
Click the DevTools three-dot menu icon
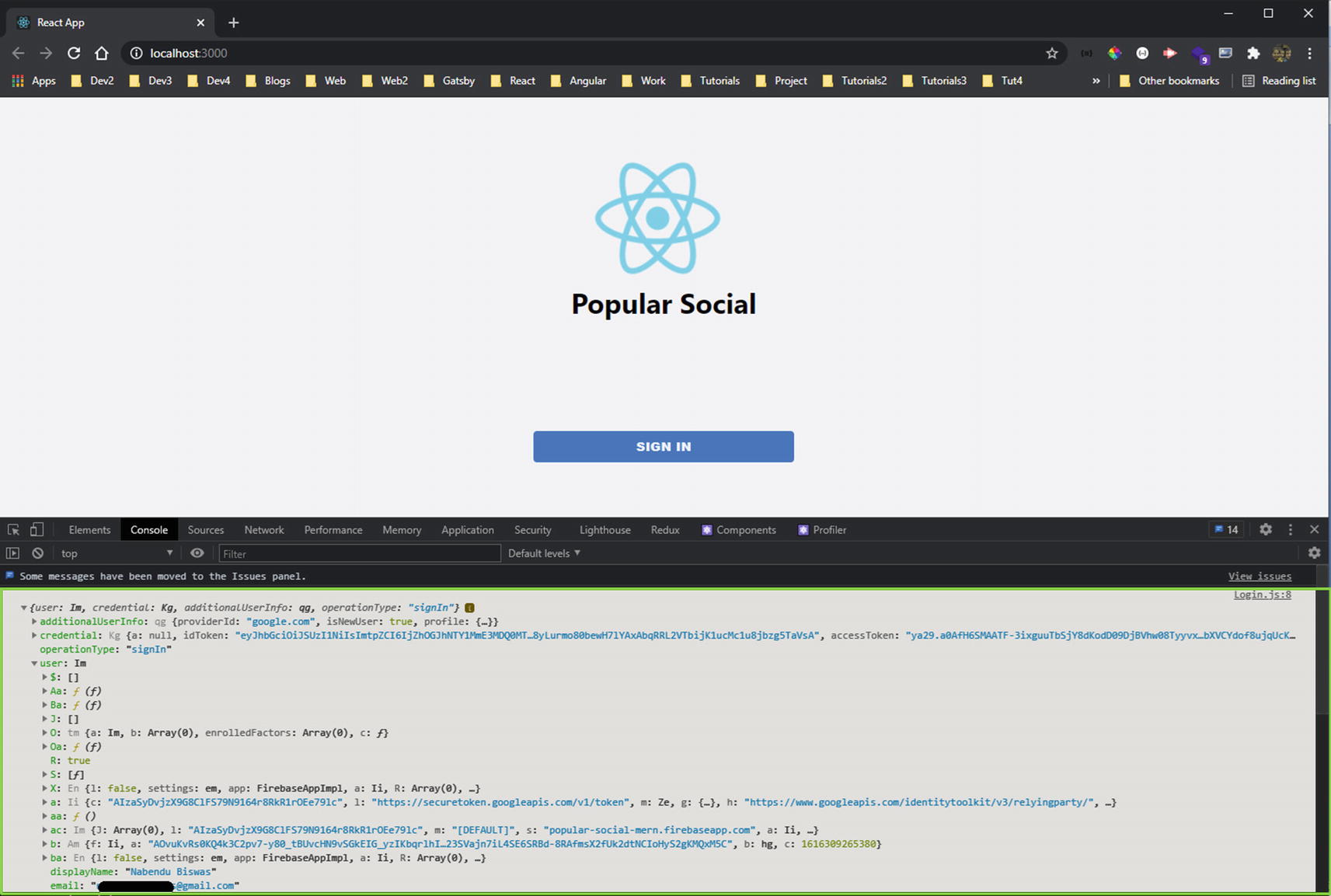point(1291,529)
